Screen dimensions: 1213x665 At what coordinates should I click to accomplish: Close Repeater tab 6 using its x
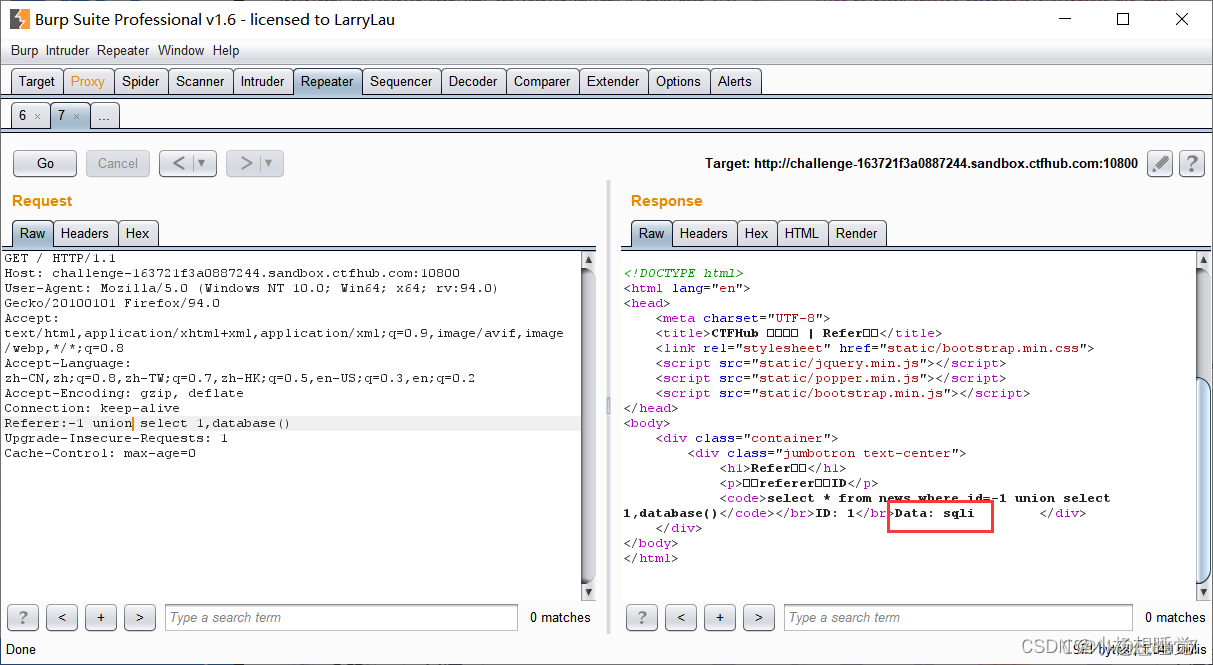pyautogui.click(x=37, y=116)
